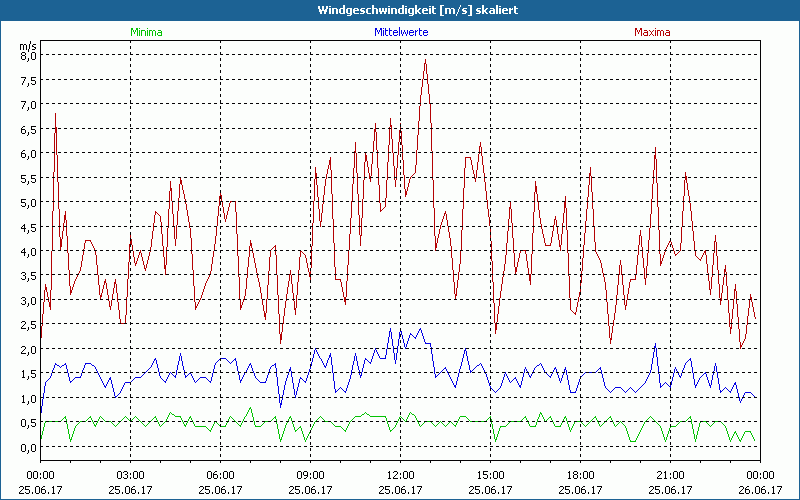Select the 06:00 time axis label
The width and height of the screenshot is (800, 500).
(221, 475)
